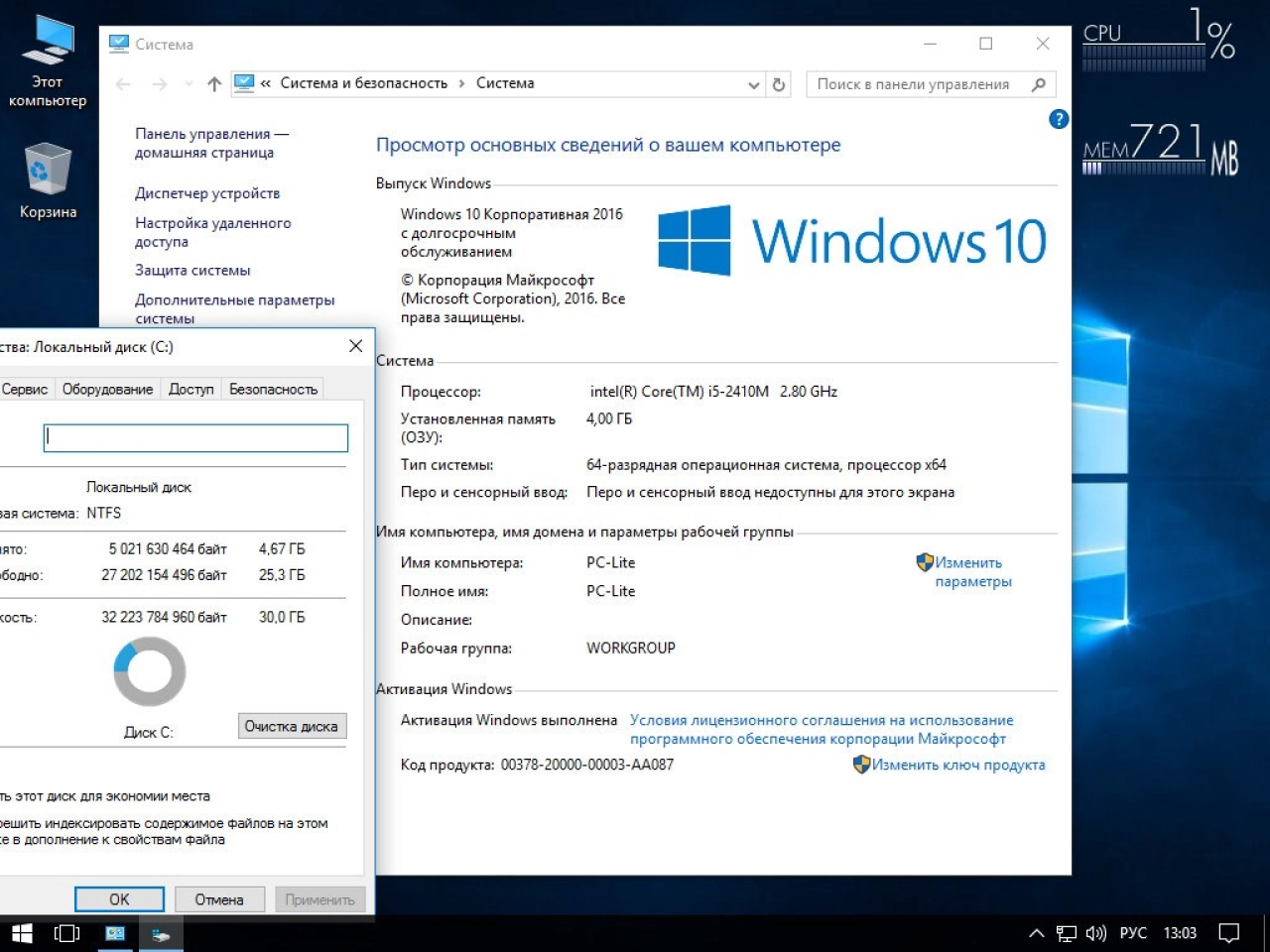Open the volume speaker tray icon
Viewport: 1270px width, 952px height.
click(x=1095, y=933)
